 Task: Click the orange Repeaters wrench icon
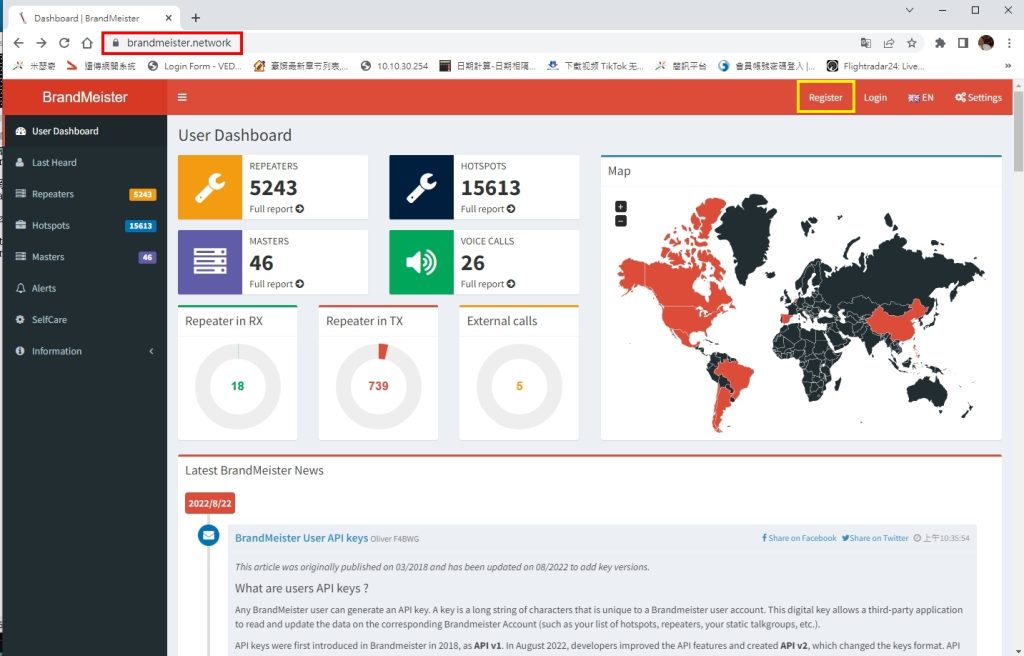pyautogui.click(x=210, y=187)
